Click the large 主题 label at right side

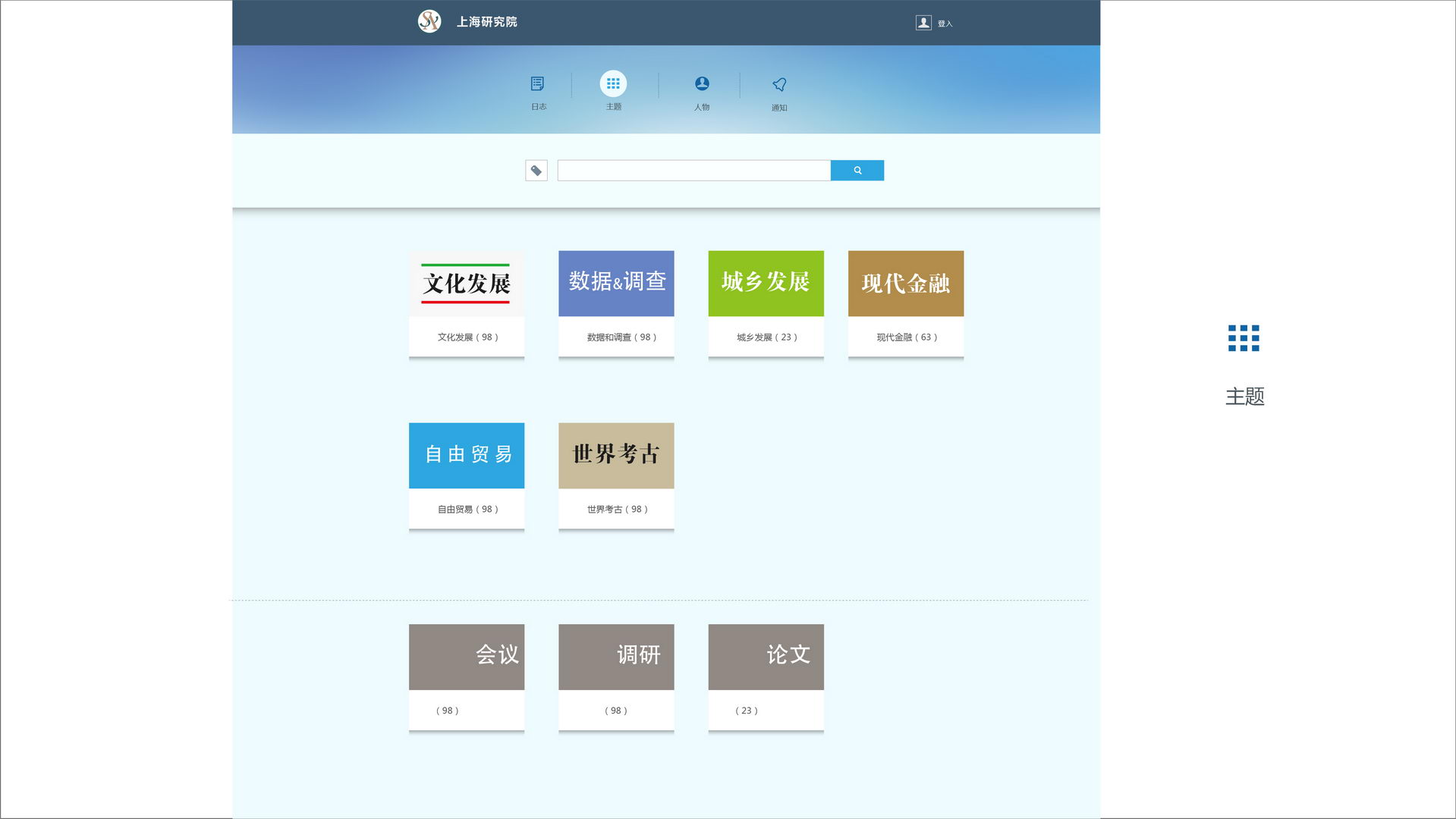1244,397
